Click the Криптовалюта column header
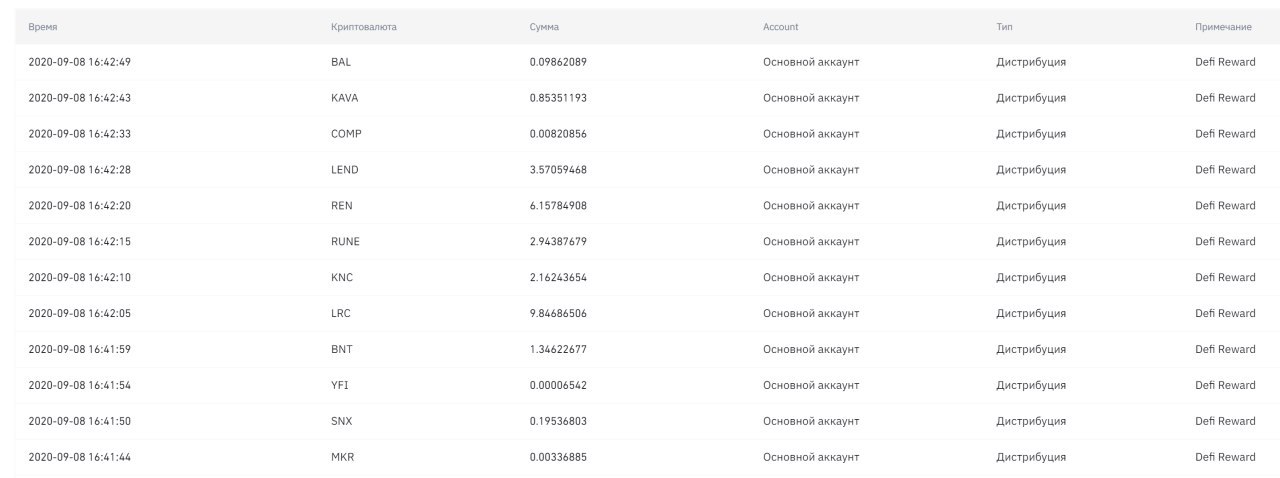The width and height of the screenshot is (1280, 478). point(364,27)
